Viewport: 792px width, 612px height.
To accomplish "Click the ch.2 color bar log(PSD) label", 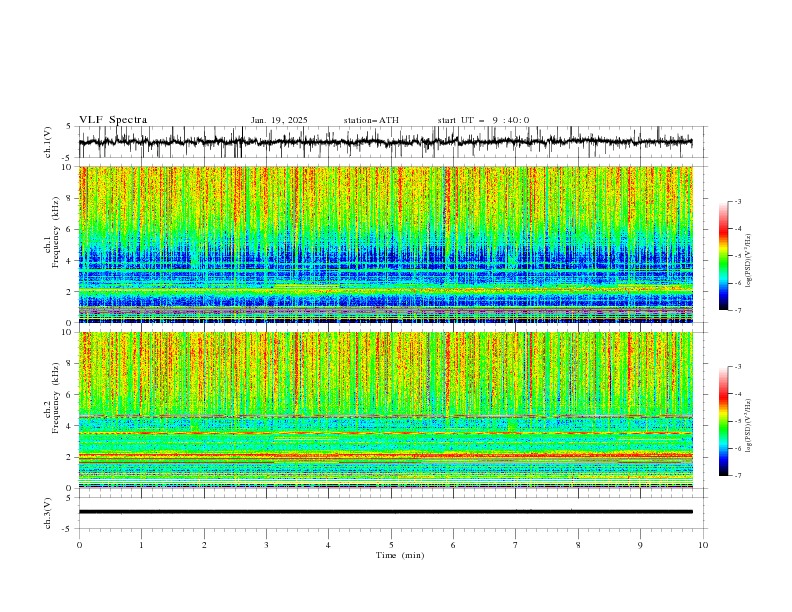I will point(749,426).
